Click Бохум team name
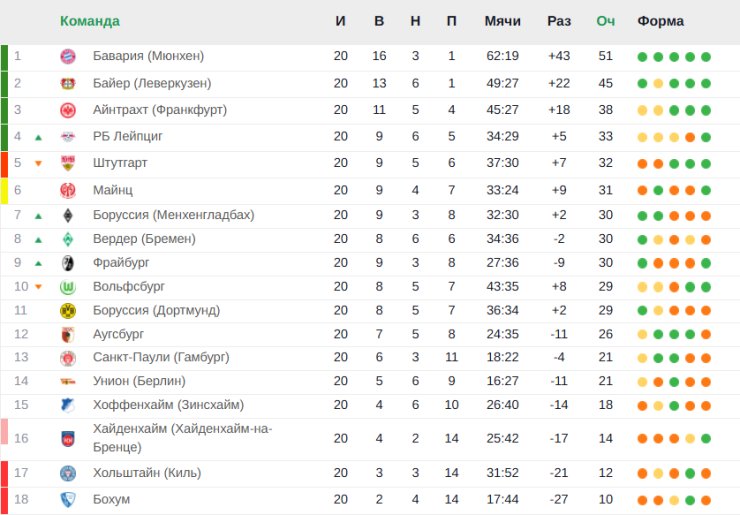This screenshot has height=515, width=740. [111, 499]
